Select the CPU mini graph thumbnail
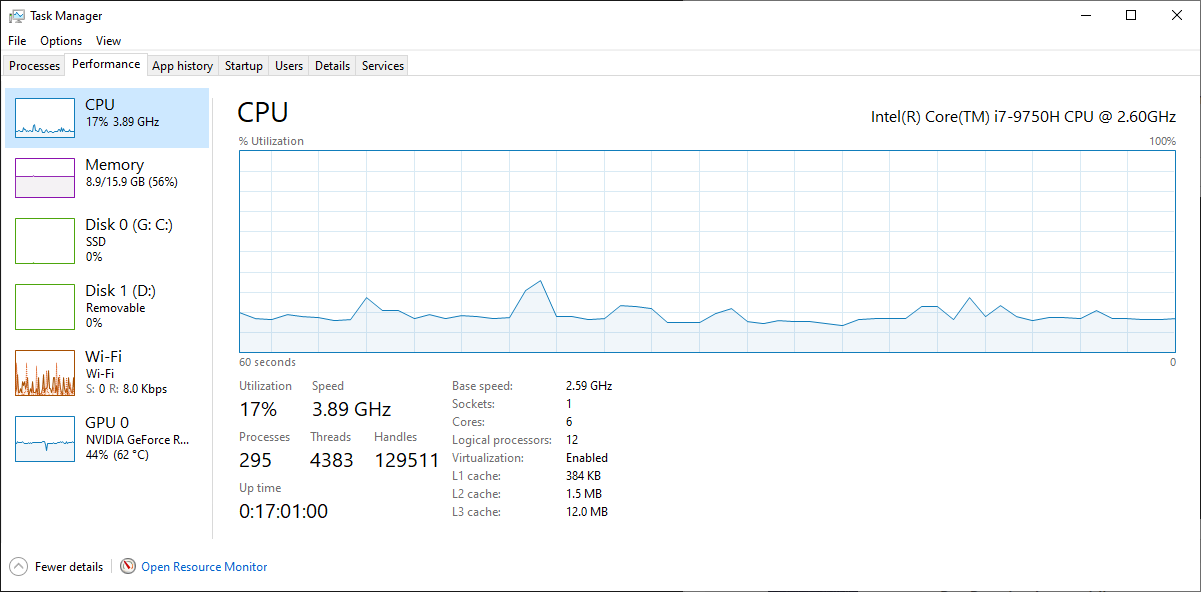The height and width of the screenshot is (592, 1201). coord(45,118)
